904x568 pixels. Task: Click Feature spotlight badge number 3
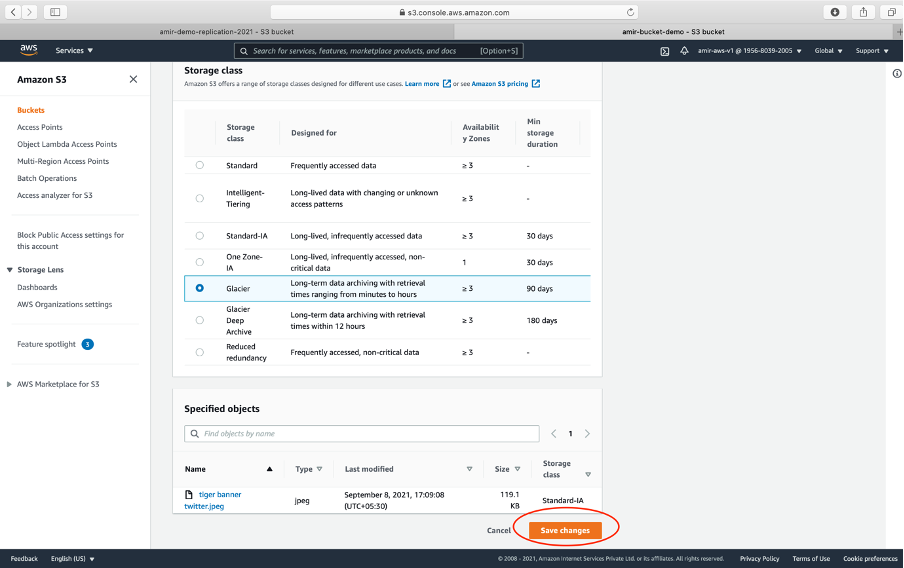click(88, 344)
